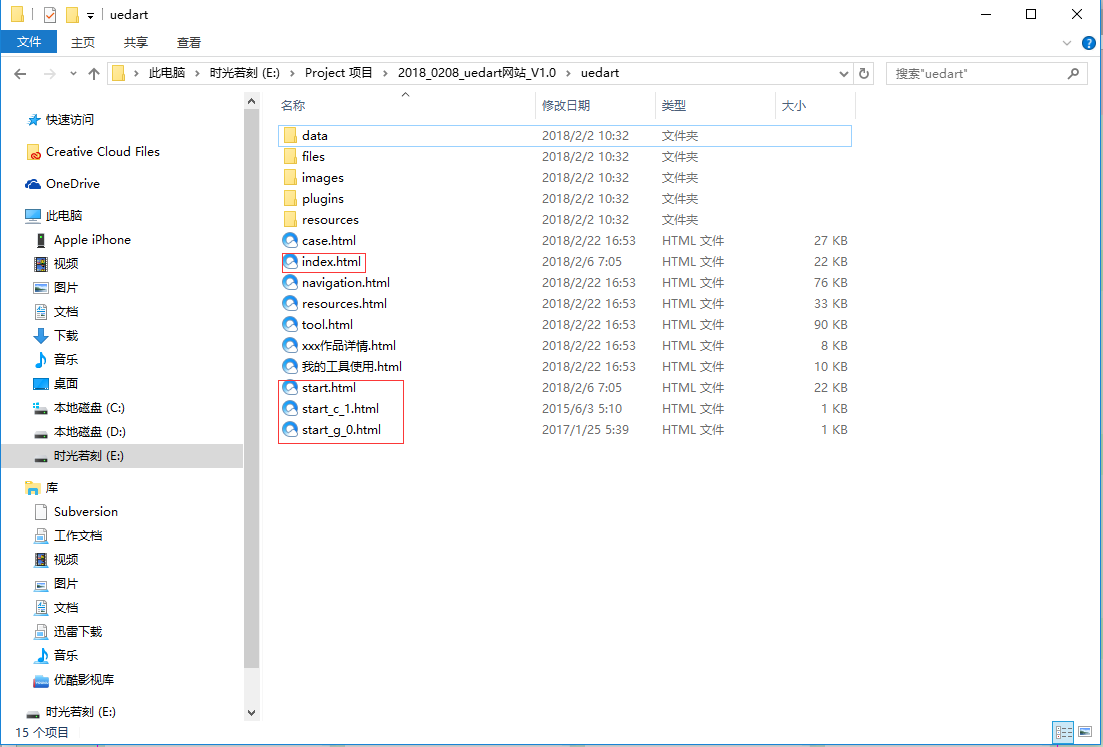Click the search magnifier icon
The height and width of the screenshot is (747, 1103).
(x=1074, y=74)
